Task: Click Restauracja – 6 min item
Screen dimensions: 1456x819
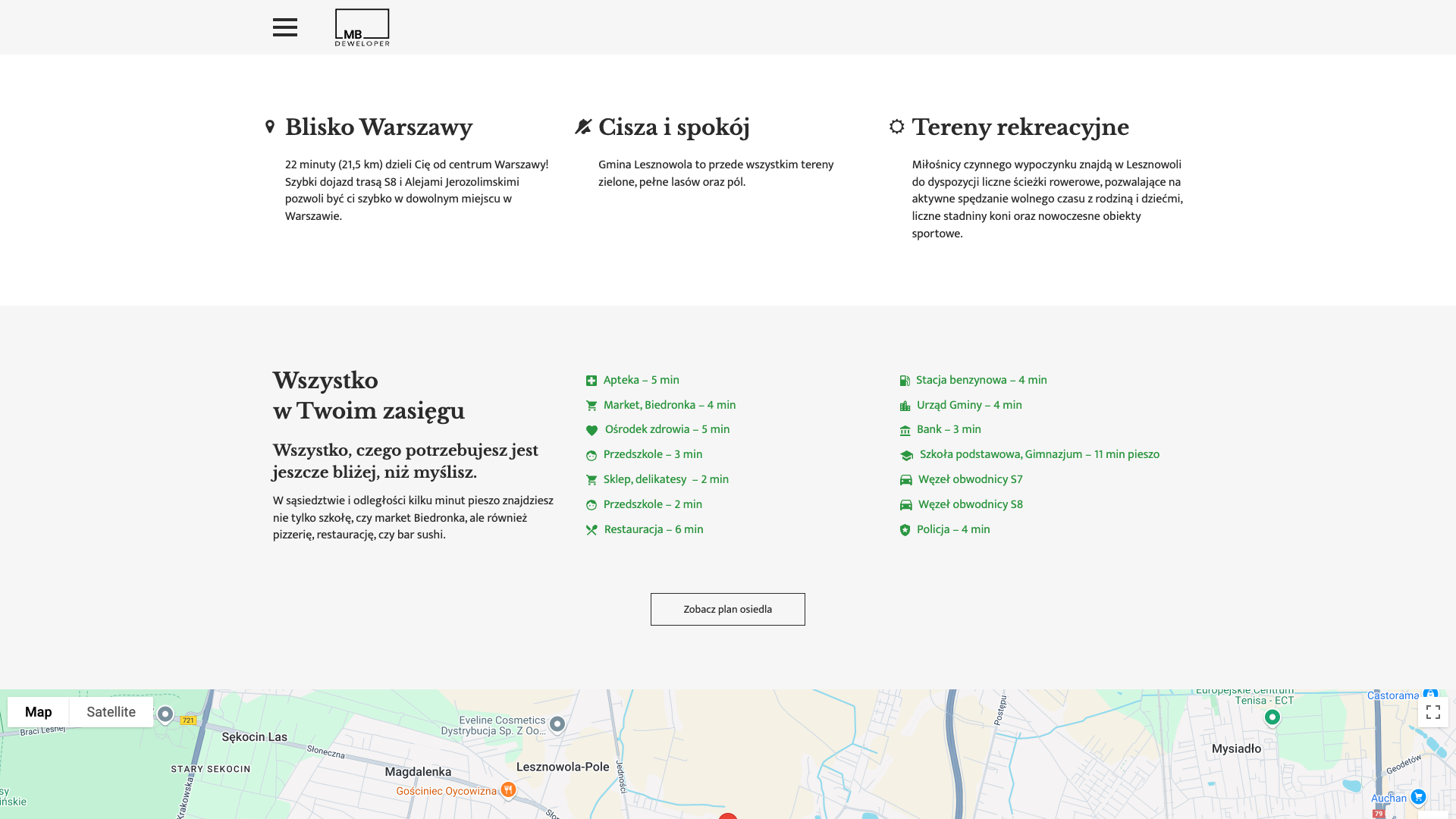Action: [653, 529]
